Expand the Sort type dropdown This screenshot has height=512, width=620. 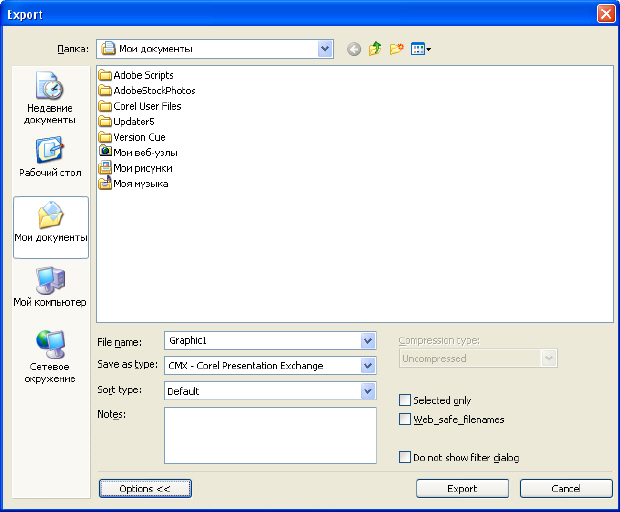point(368,391)
